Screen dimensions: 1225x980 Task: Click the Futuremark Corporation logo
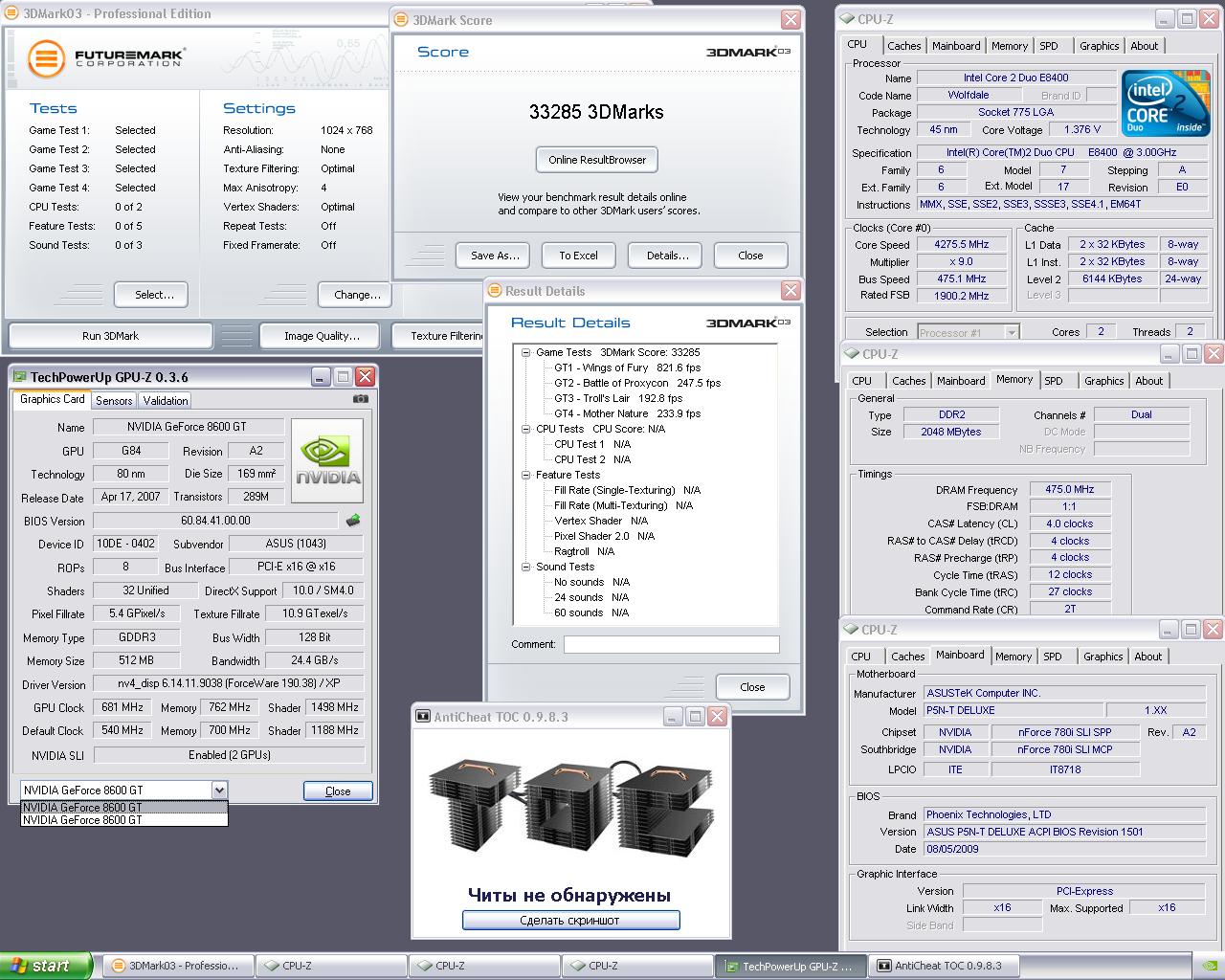pyautogui.click(x=106, y=59)
